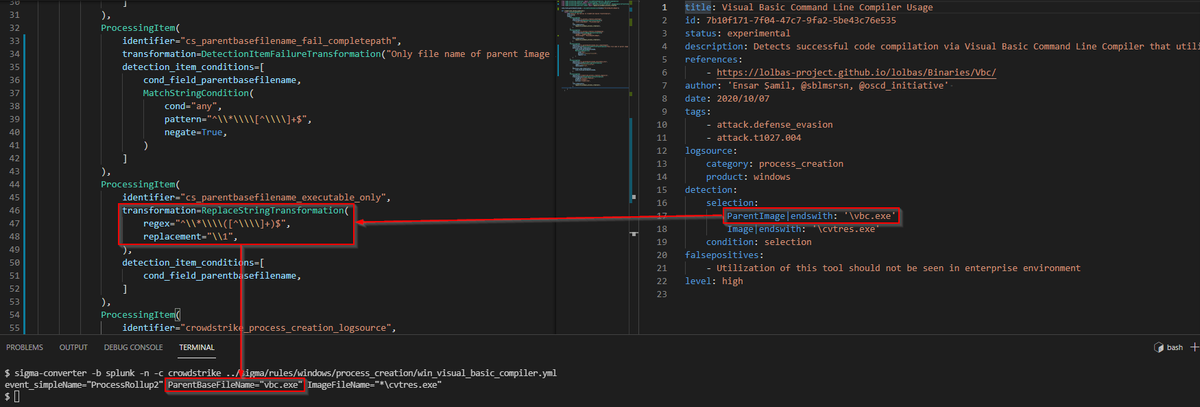
Task: Click 'Utilization of this tool should not be seen' text
Action: [898, 268]
